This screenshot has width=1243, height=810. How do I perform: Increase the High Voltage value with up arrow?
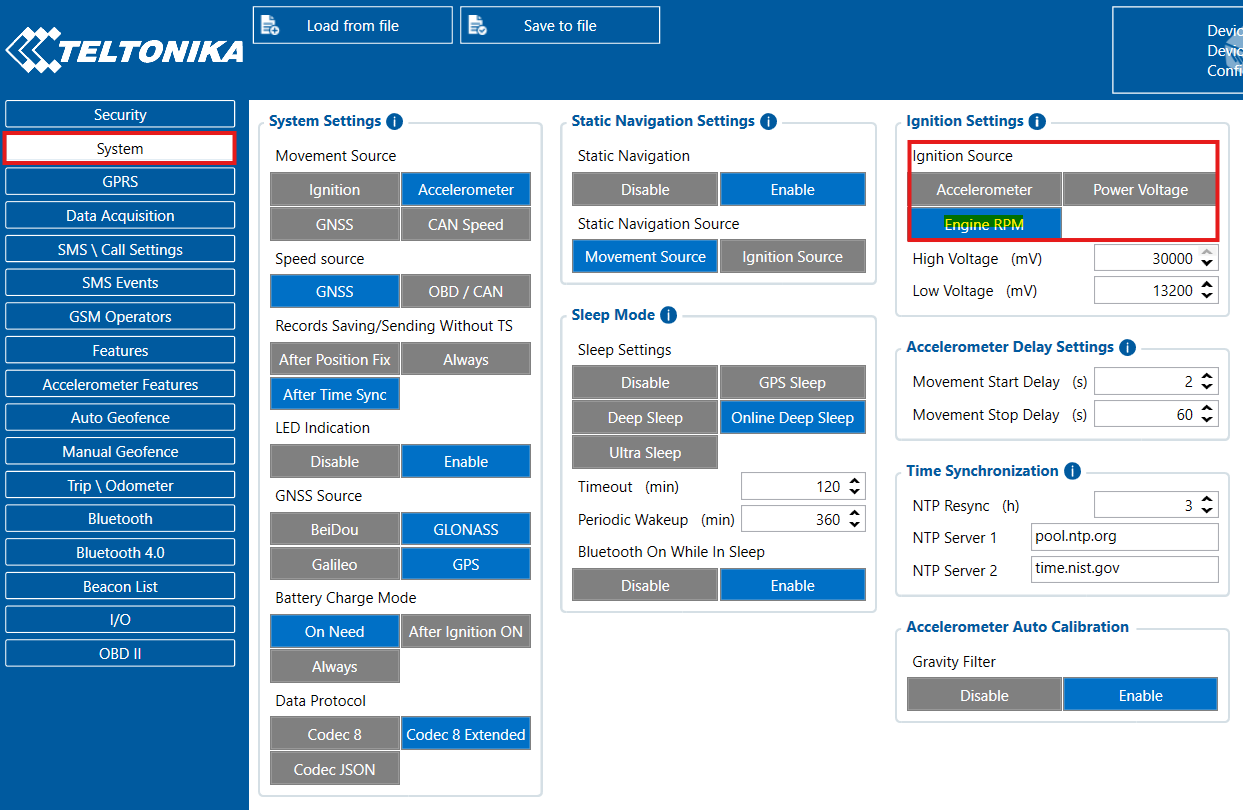coord(1207,254)
